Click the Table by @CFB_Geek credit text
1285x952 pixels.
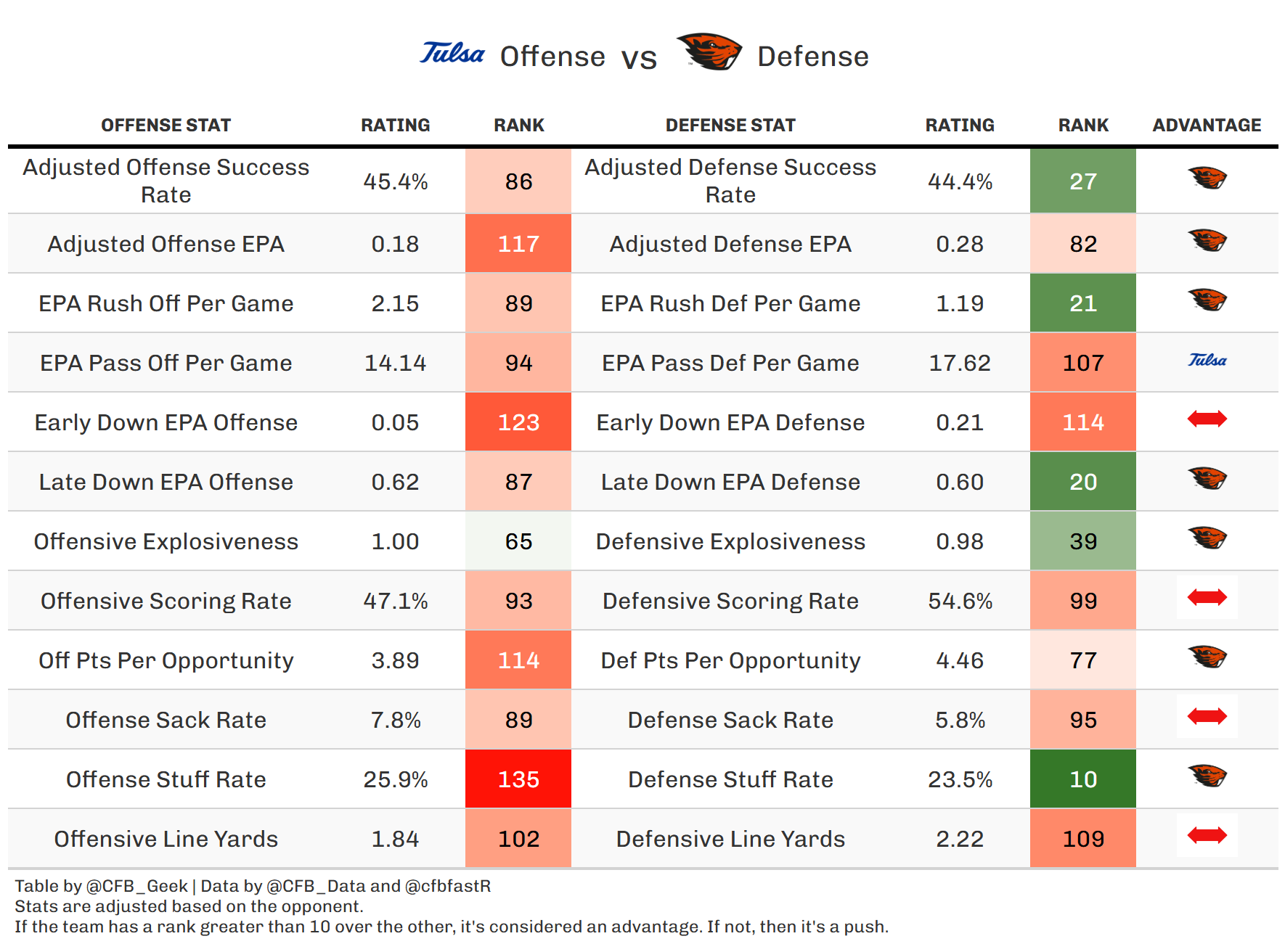(102, 886)
